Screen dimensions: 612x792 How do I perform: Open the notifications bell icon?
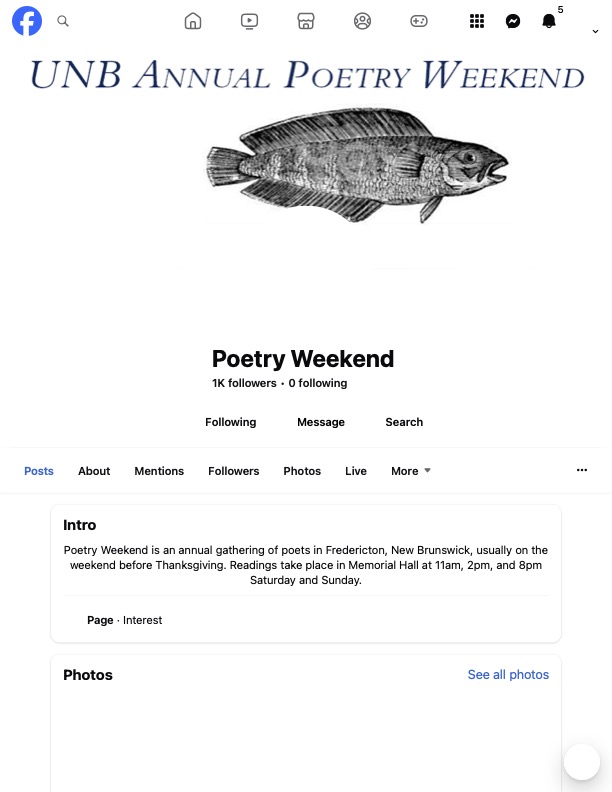[x=548, y=21]
